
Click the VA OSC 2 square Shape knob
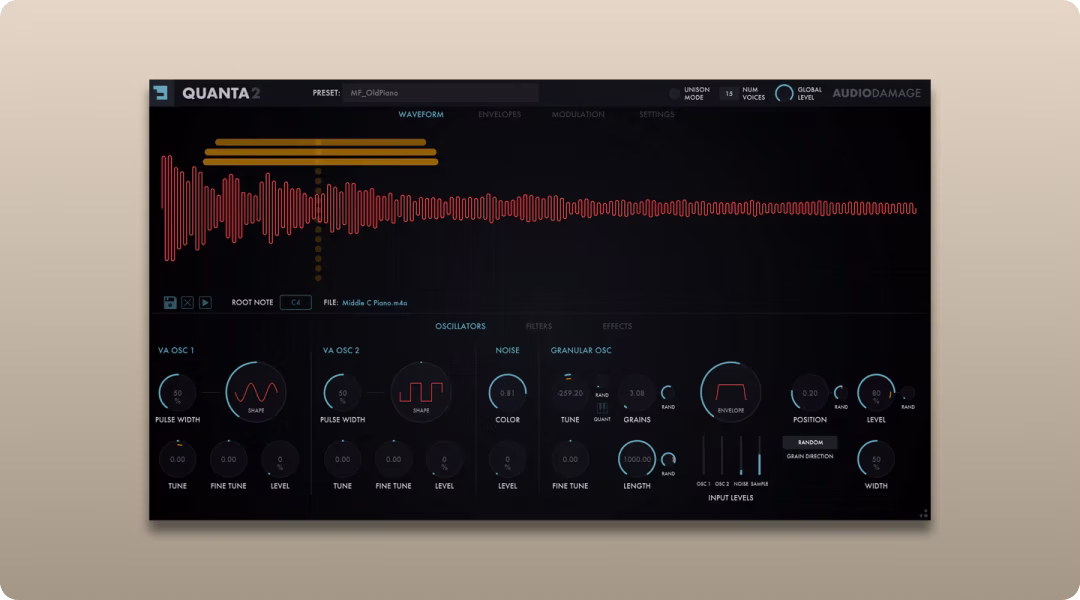[x=421, y=392]
